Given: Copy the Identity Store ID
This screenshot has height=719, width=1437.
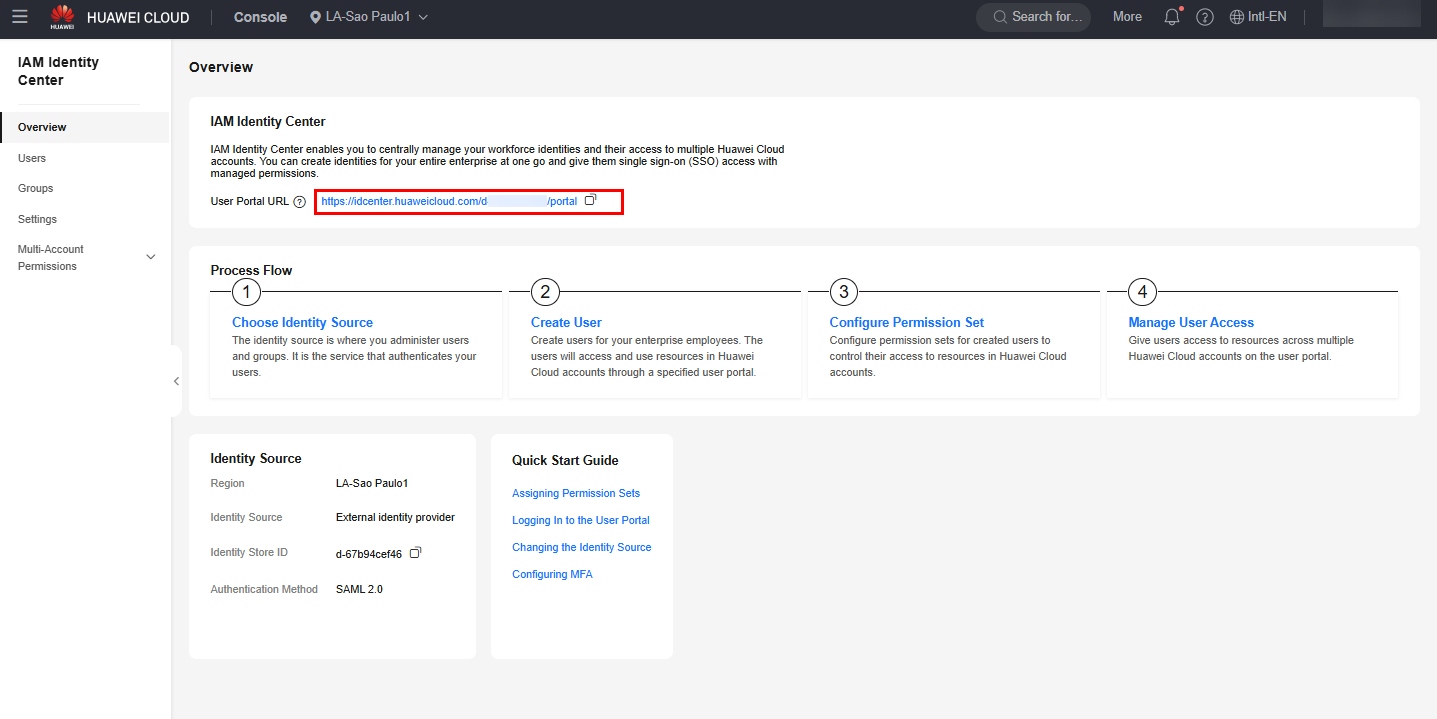Looking at the screenshot, I should point(416,553).
